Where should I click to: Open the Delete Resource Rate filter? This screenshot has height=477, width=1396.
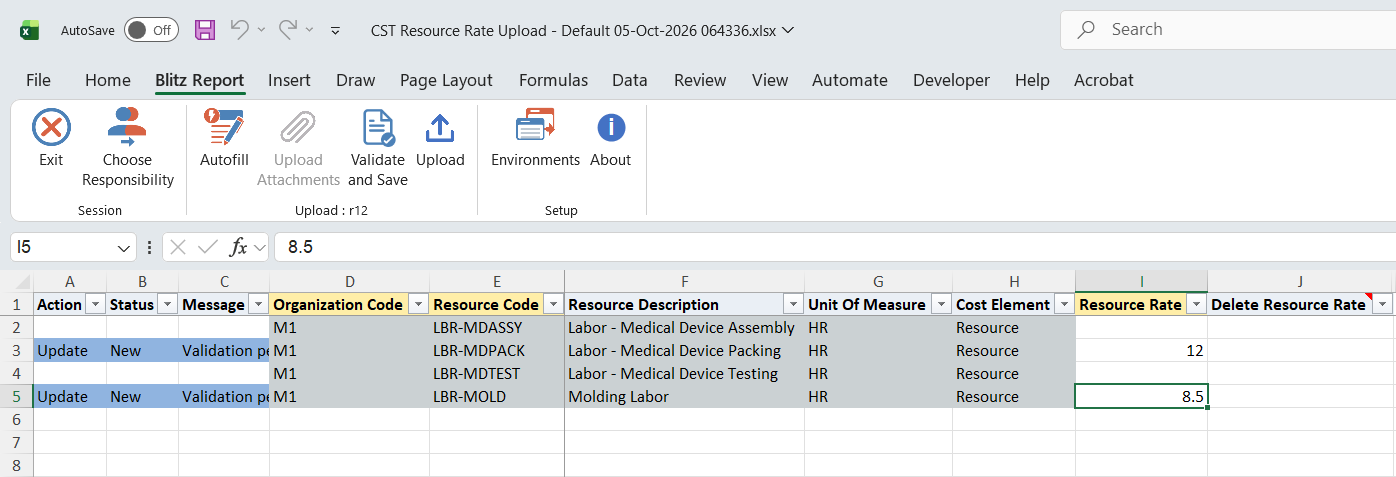(x=1383, y=304)
